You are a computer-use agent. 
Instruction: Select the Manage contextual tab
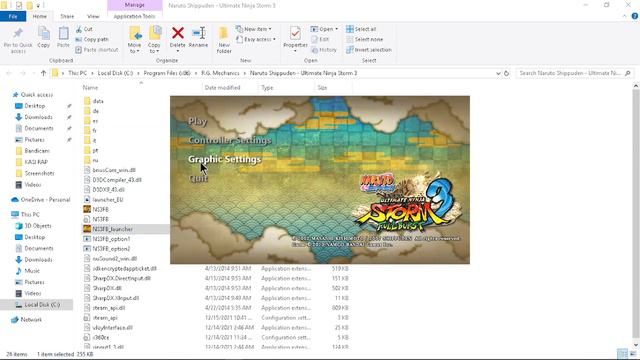pos(135,5)
